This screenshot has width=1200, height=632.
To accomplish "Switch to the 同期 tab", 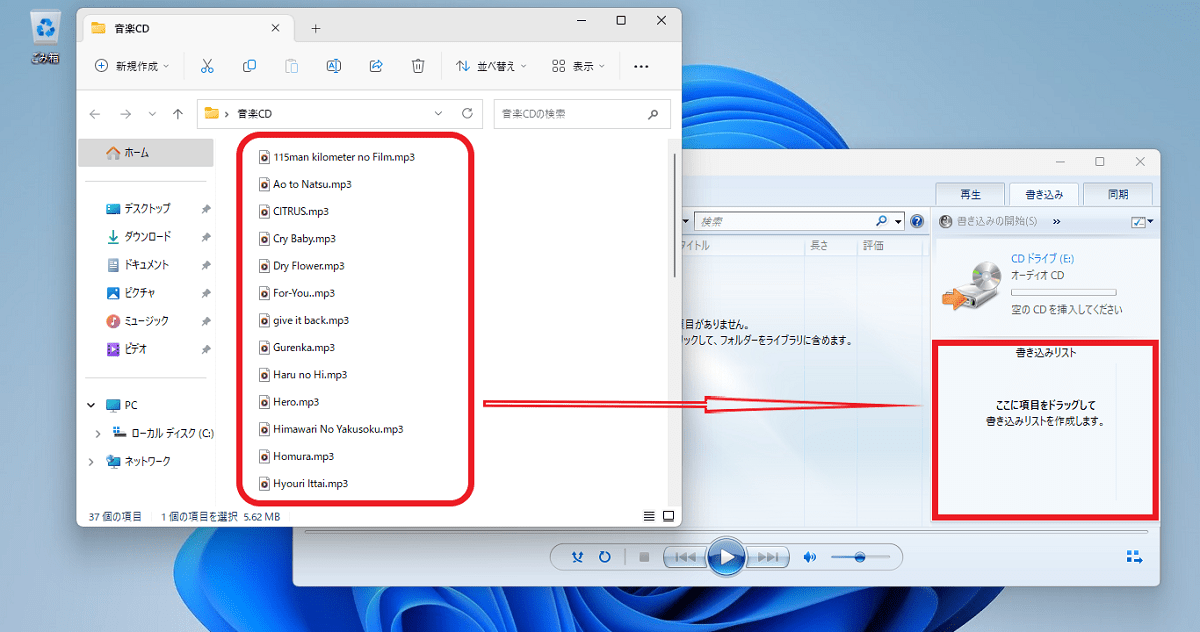I will pos(1118,193).
